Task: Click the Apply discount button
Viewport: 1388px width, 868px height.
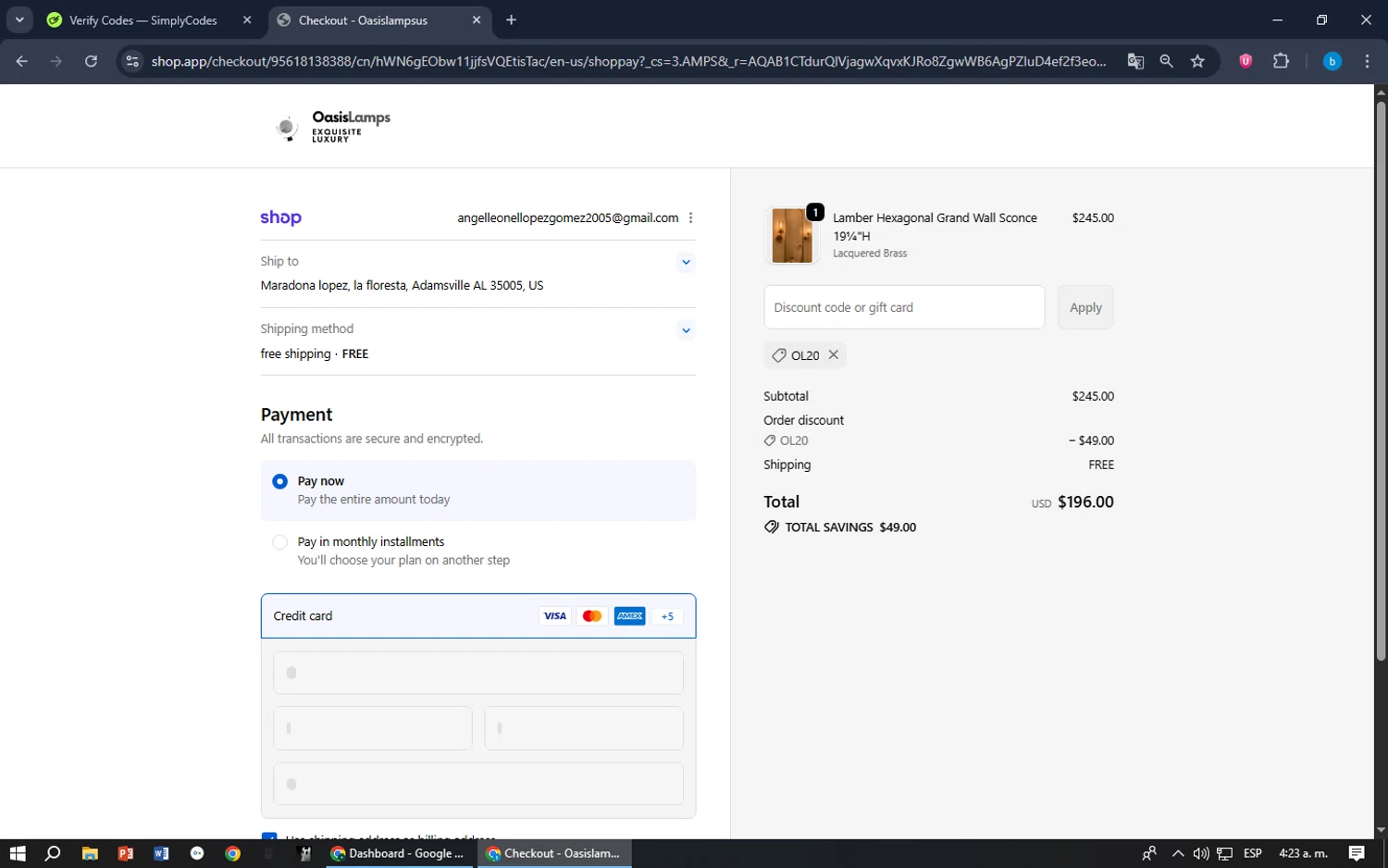Action: pos(1084,307)
